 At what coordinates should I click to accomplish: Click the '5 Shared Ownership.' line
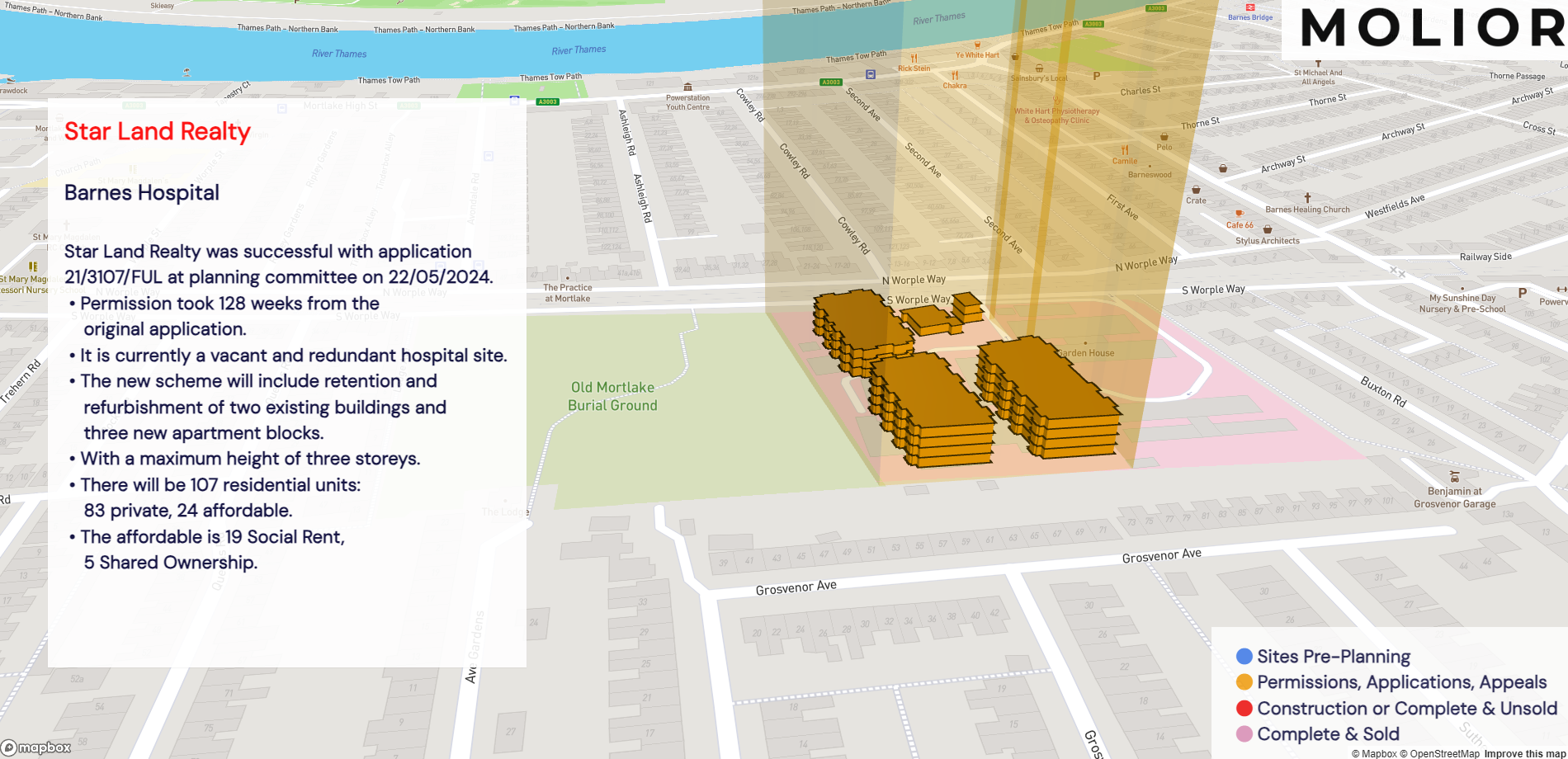(171, 563)
